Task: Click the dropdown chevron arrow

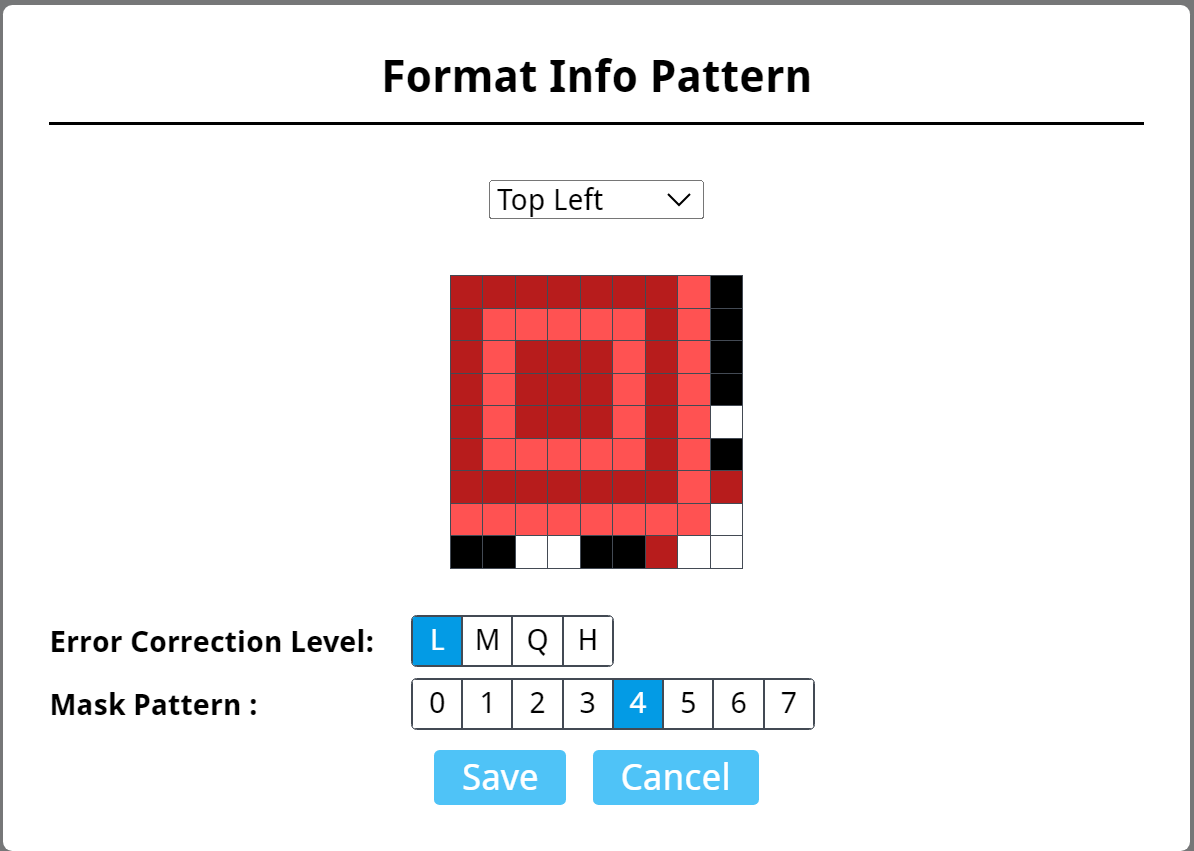Action: [679, 200]
